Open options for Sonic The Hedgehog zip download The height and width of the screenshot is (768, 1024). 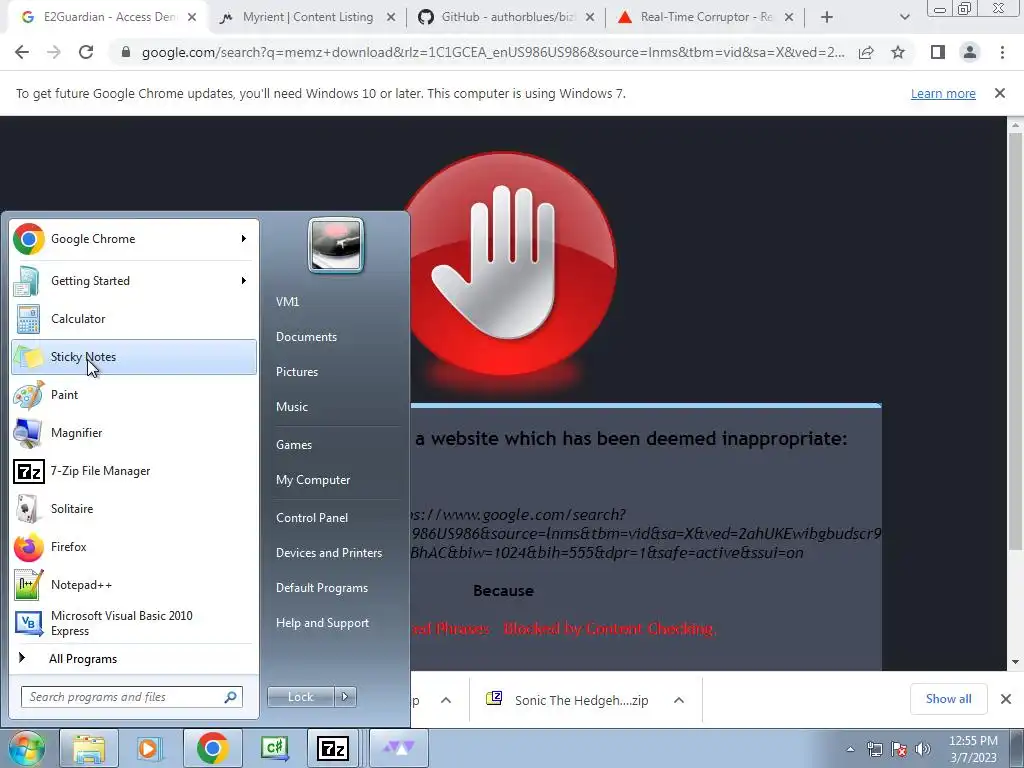(679, 700)
